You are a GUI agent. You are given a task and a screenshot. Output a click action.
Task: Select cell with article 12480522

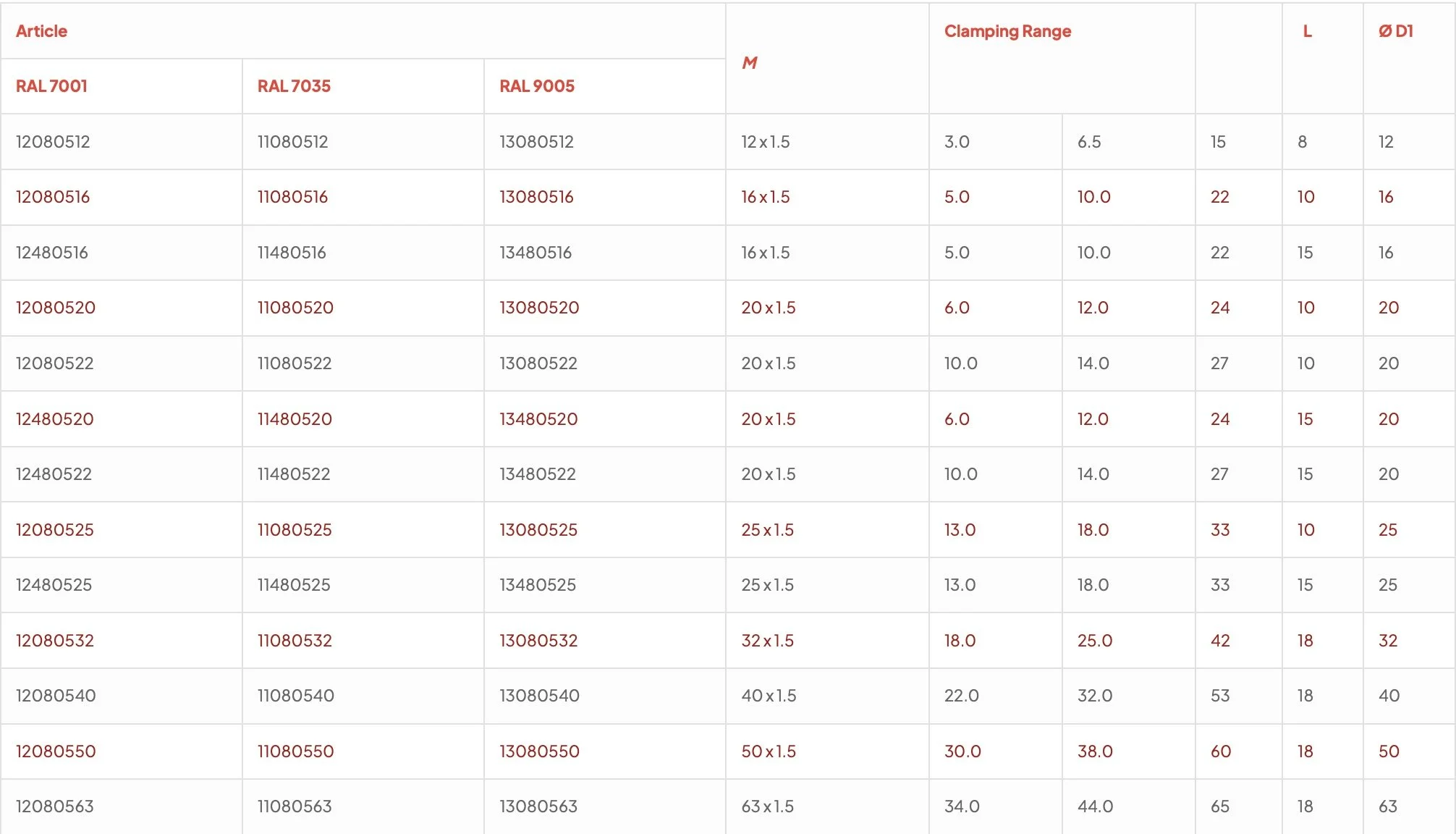click(x=54, y=474)
